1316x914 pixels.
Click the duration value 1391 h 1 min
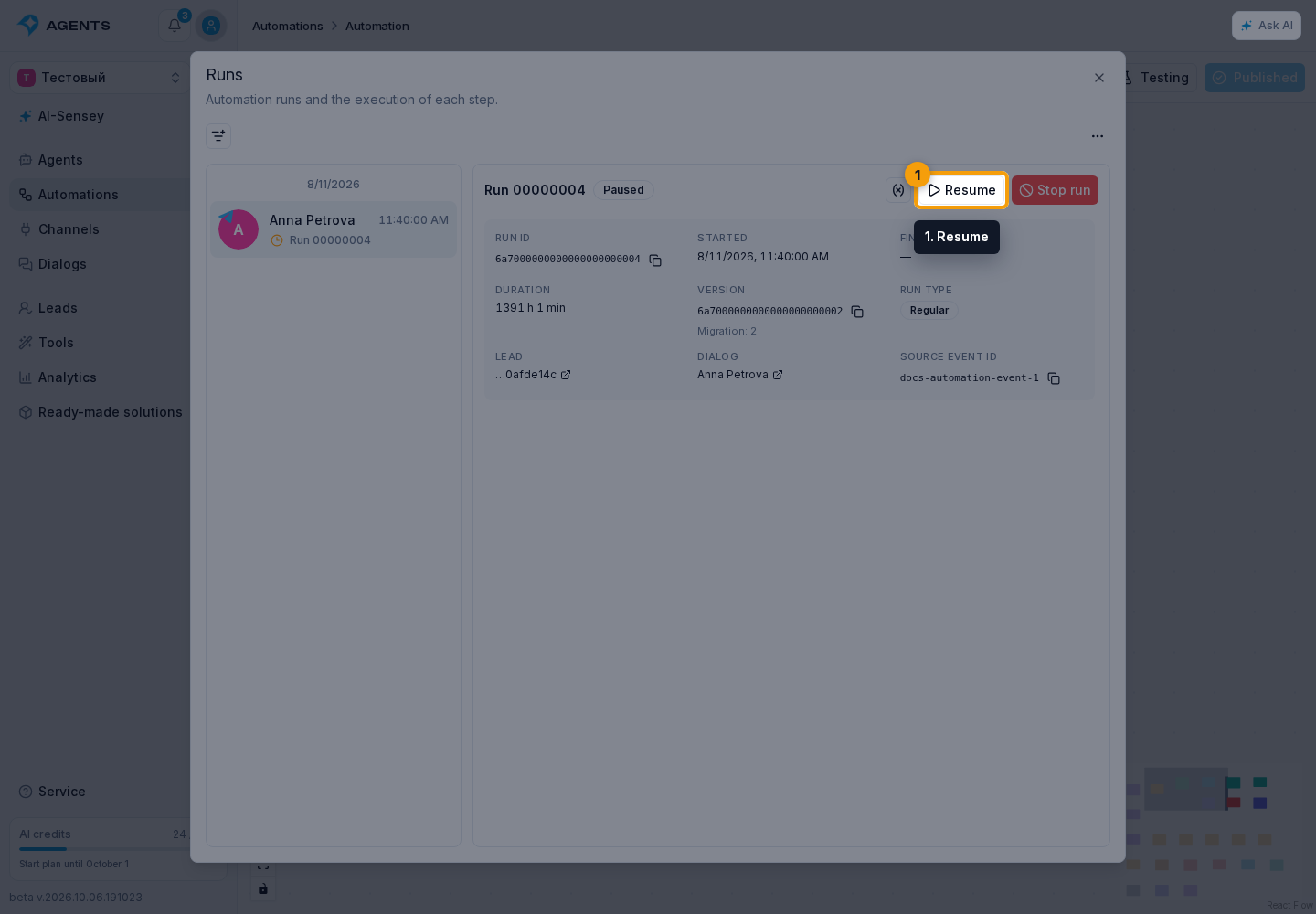tap(530, 308)
